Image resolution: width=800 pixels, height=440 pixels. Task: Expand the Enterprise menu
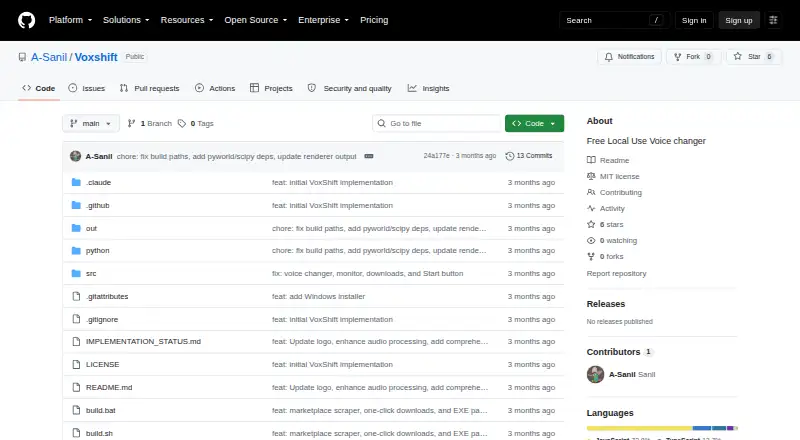tap(323, 20)
